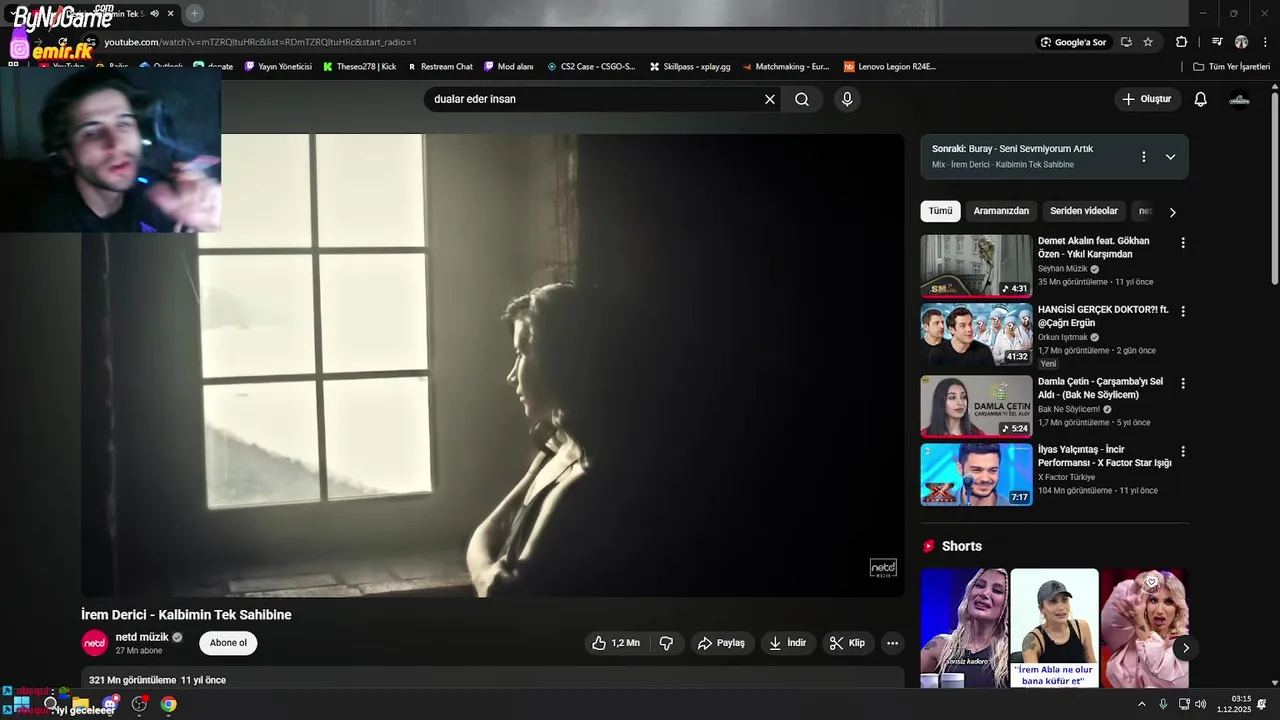Image resolution: width=1280 pixels, height=720 pixels.
Task: Open the CS2 Case - CSGO-S bookmark
Action: coord(591,67)
